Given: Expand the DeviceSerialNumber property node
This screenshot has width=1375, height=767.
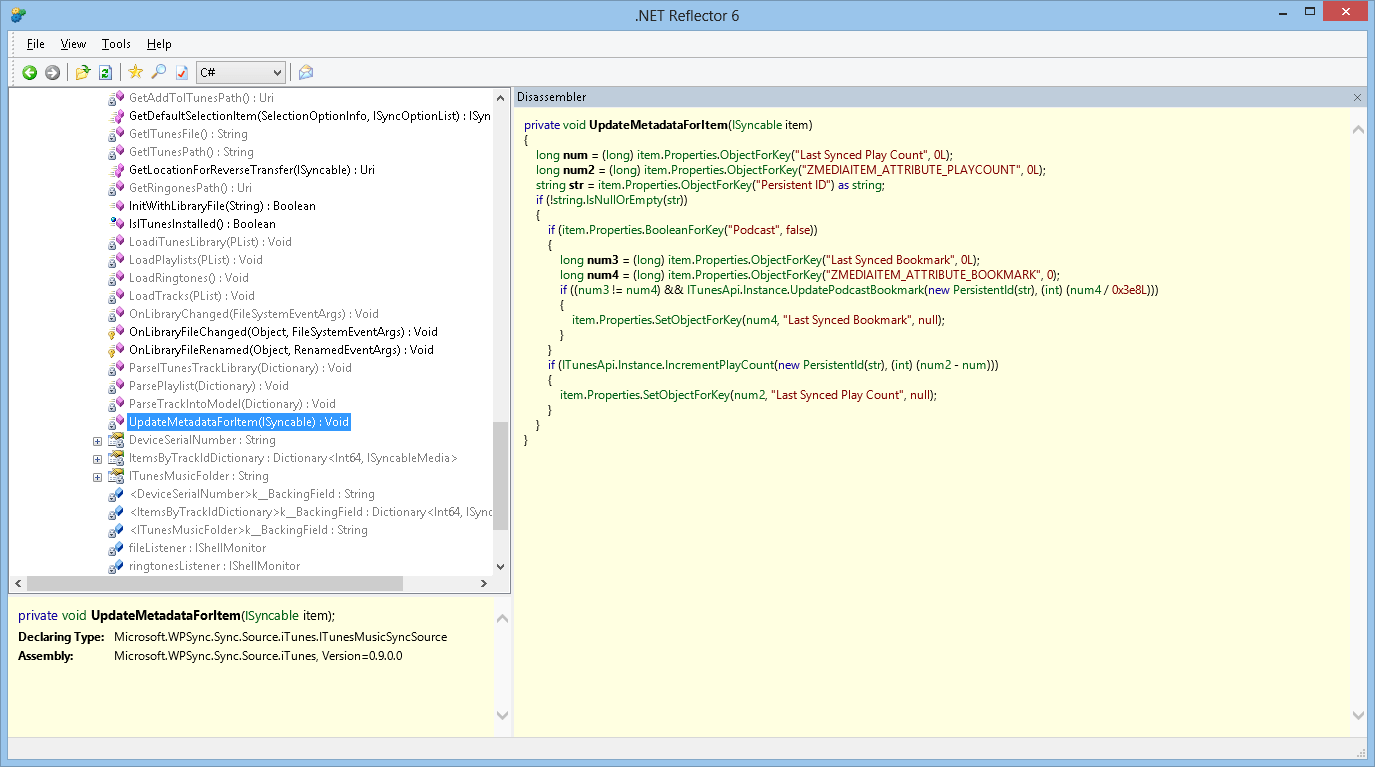Looking at the screenshot, I should click(97, 441).
